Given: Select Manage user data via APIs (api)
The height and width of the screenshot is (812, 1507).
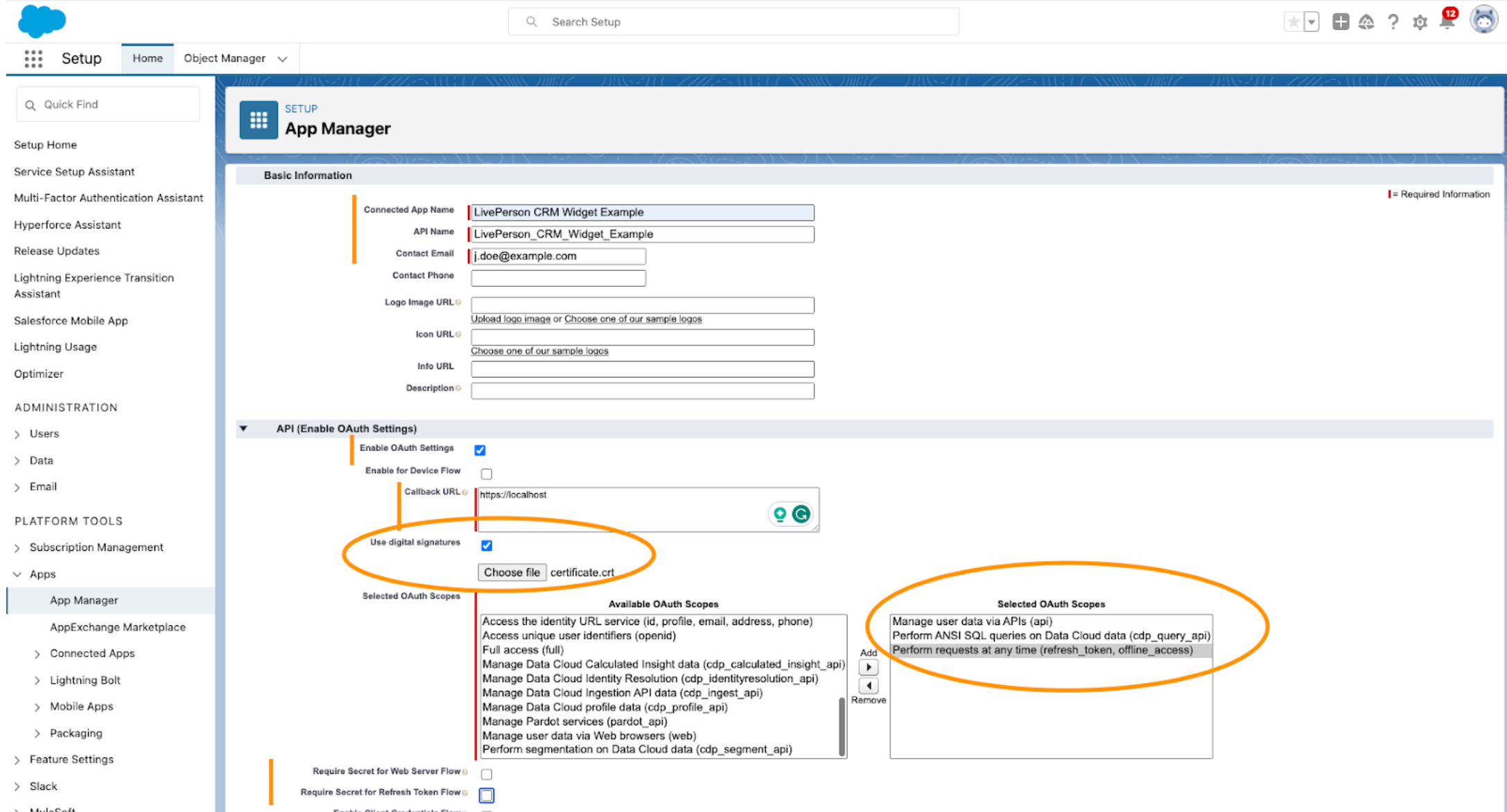Looking at the screenshot, I should 973,621.
